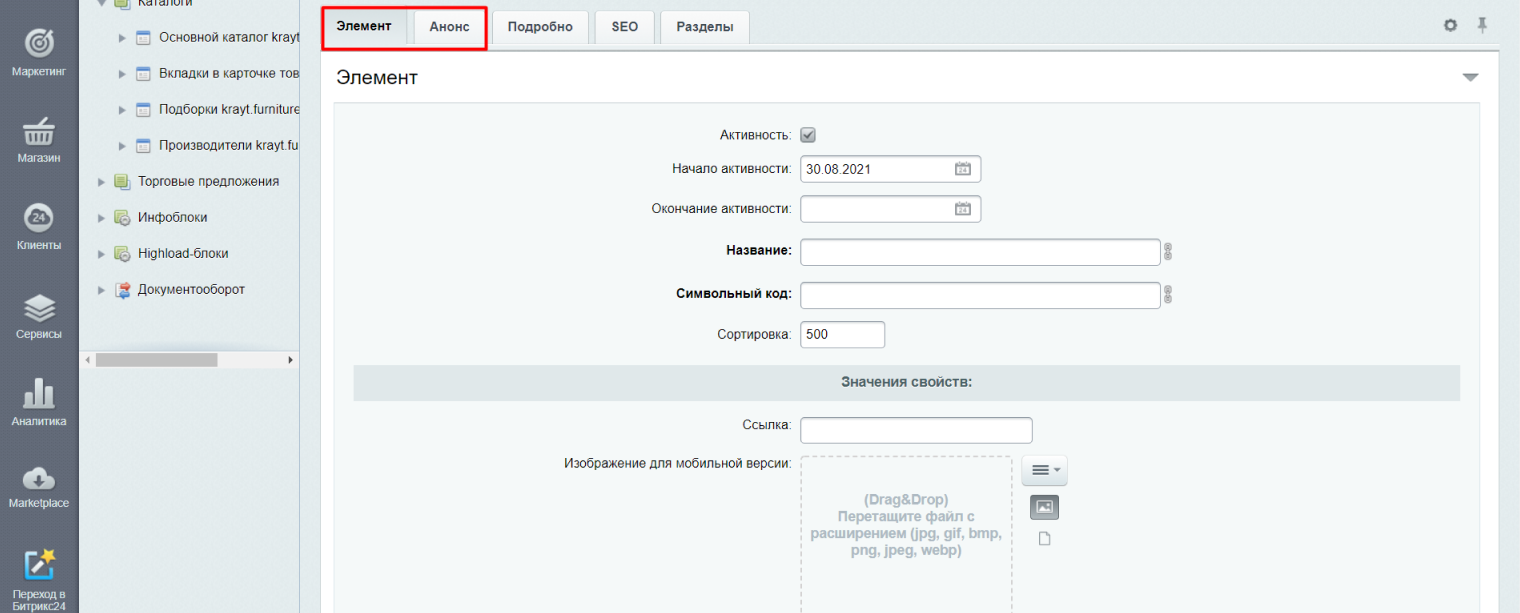1520x613 pixels.
Task: Click the Сортировка input field
Action: point(842,335)
